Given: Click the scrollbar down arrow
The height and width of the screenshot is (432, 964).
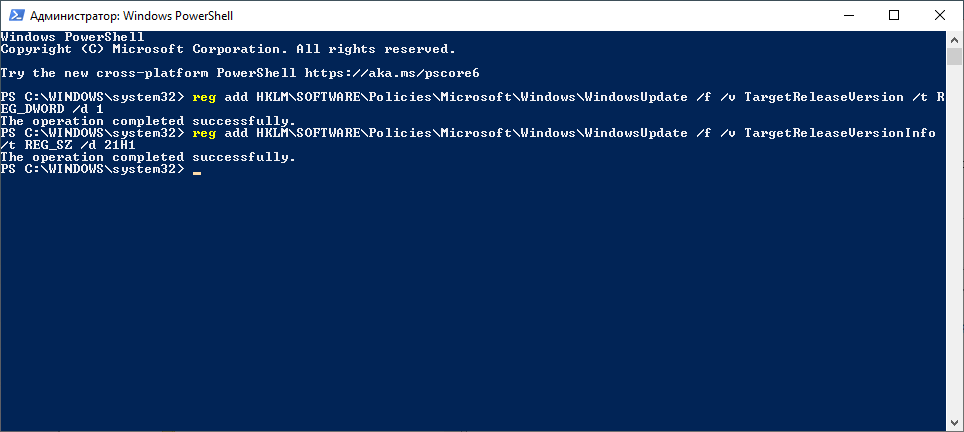Looking at the screenshot, I should pos(955,423).
